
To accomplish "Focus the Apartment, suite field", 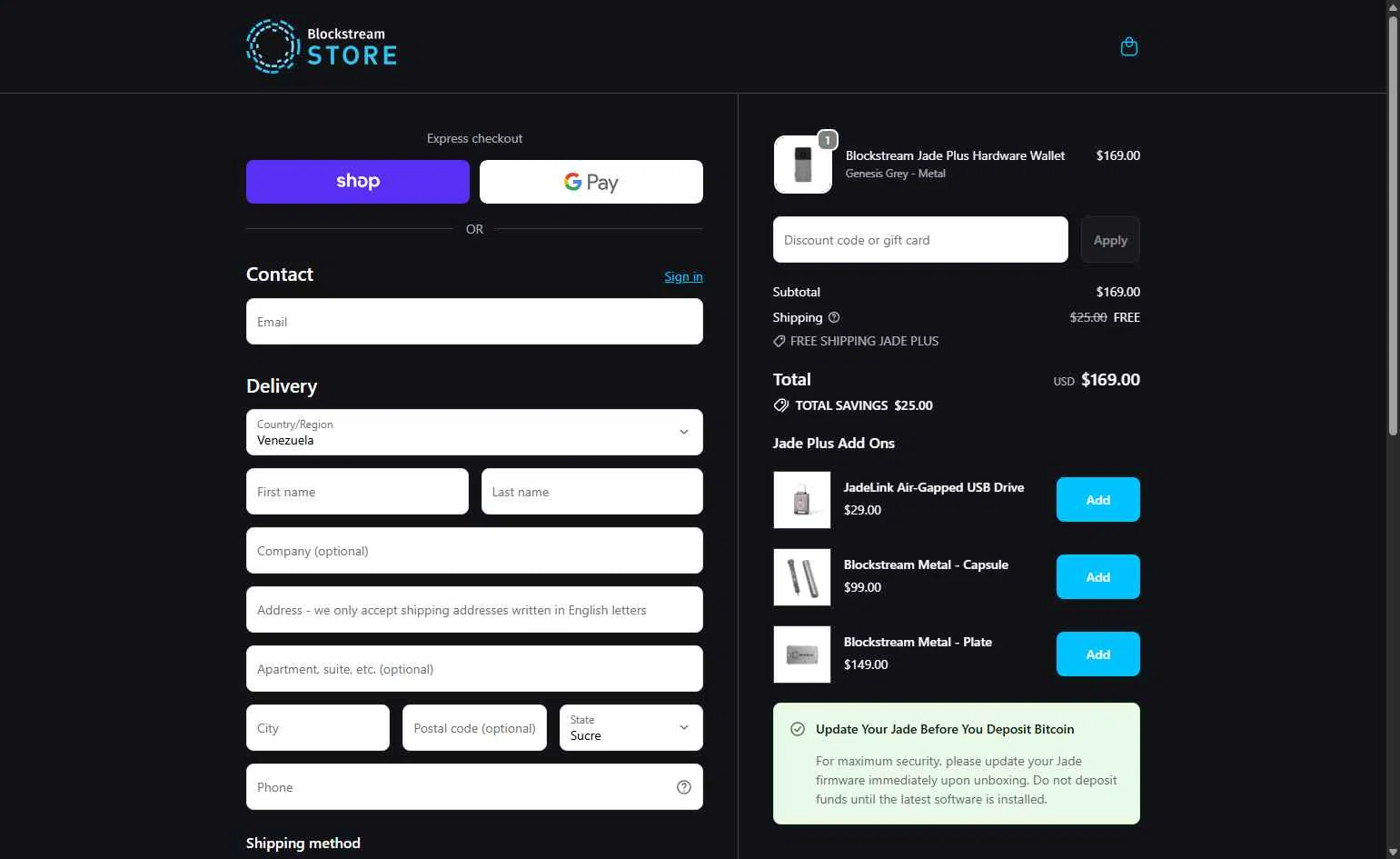I will [474, 669].
